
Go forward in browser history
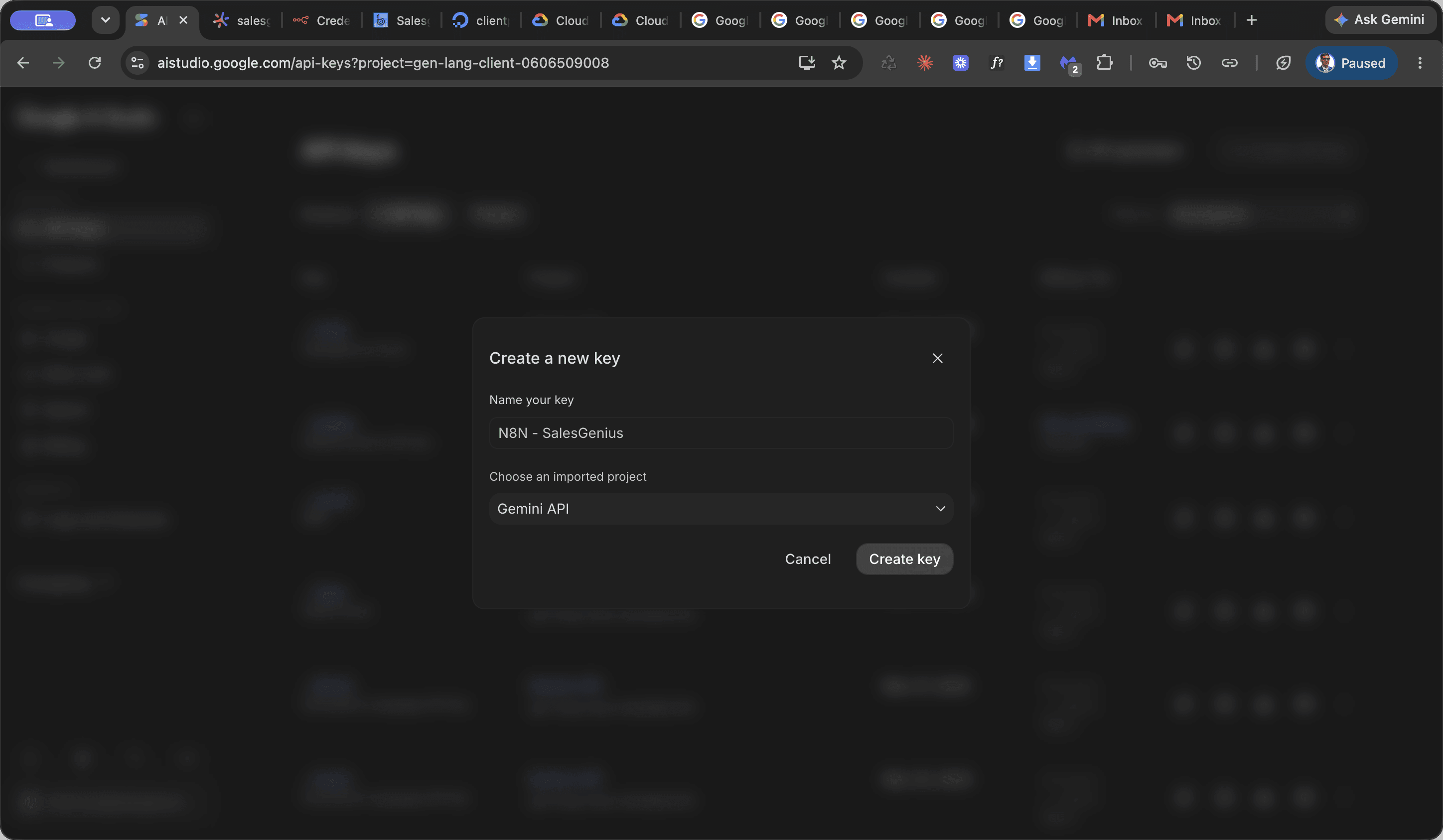(58, 63)
